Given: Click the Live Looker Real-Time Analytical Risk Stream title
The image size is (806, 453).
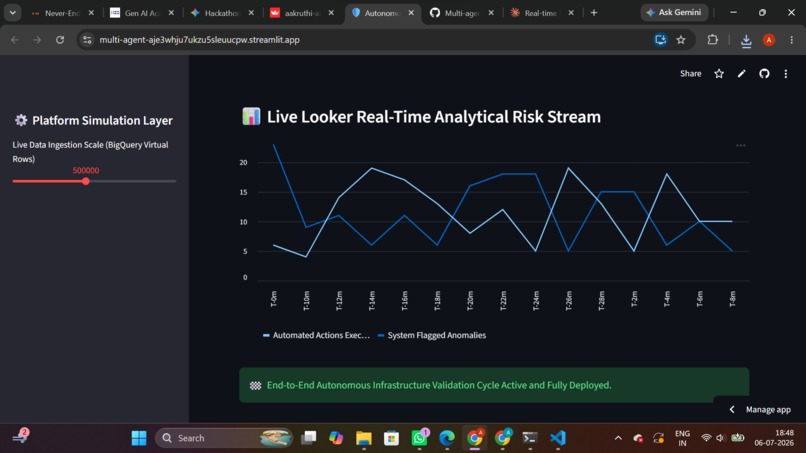Looking at the screenshot, I should click(x=433, y=117).
